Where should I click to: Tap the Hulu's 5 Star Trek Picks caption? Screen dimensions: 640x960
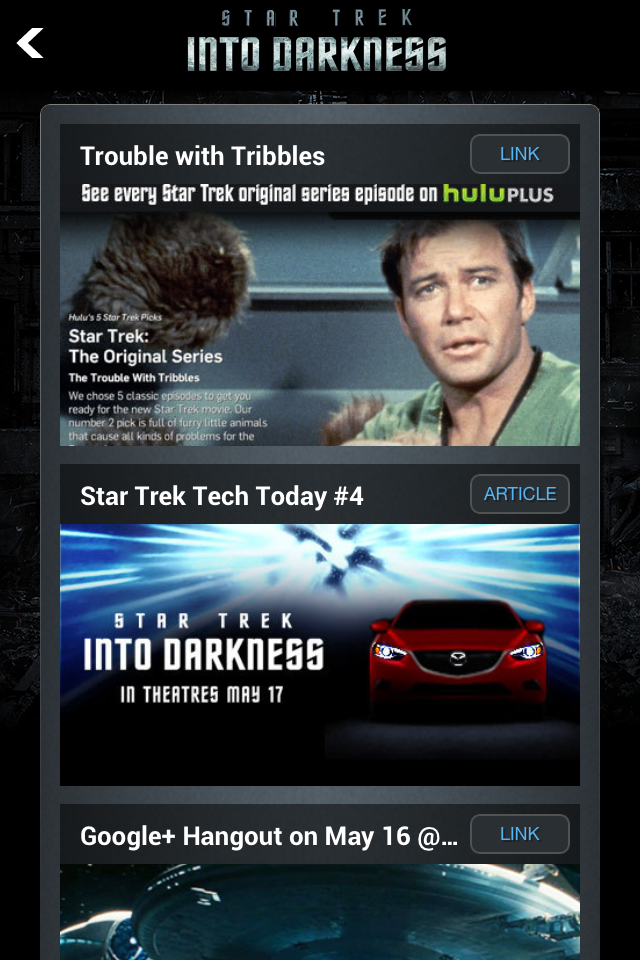tap(115, 317)
